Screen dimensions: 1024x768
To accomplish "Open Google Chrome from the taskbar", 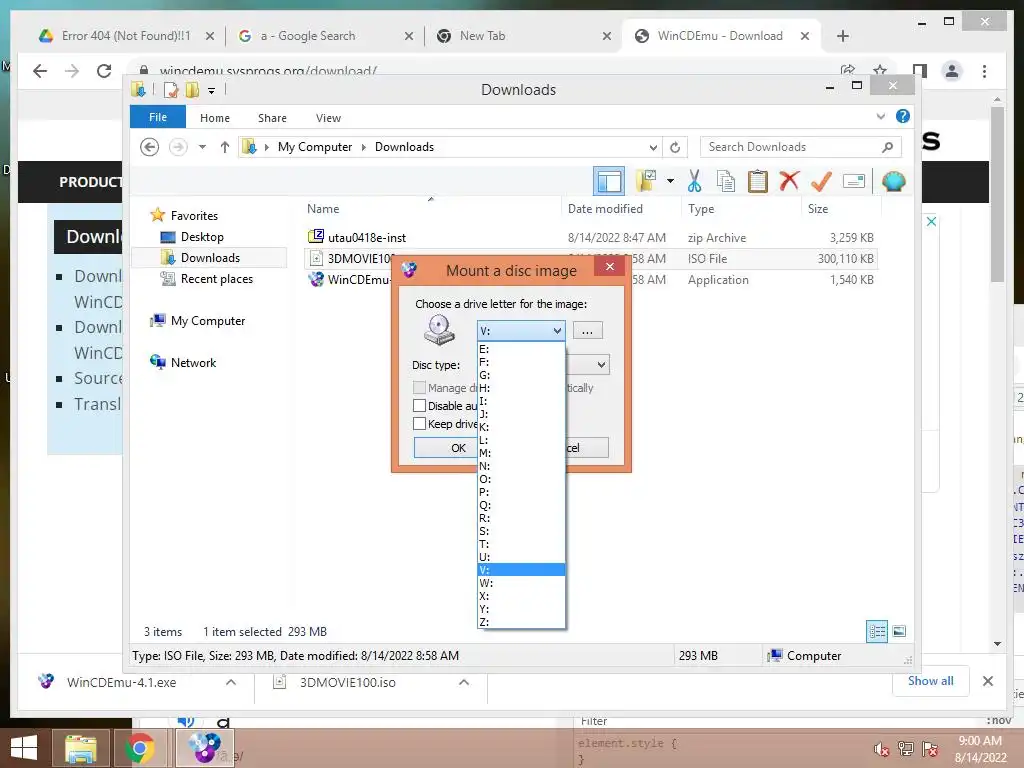I will pos(139,748).
